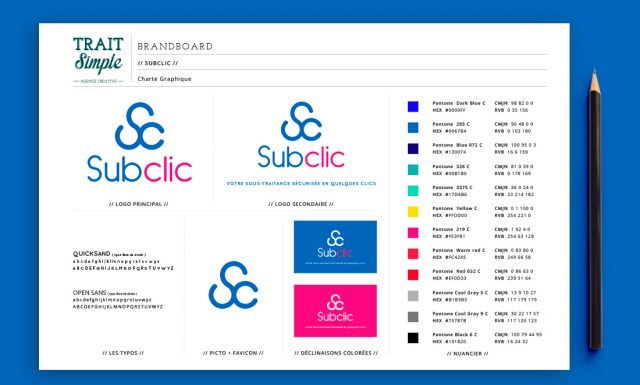
Task: Select the Pantone Warm red C swatch
Action: coord(413,254)
